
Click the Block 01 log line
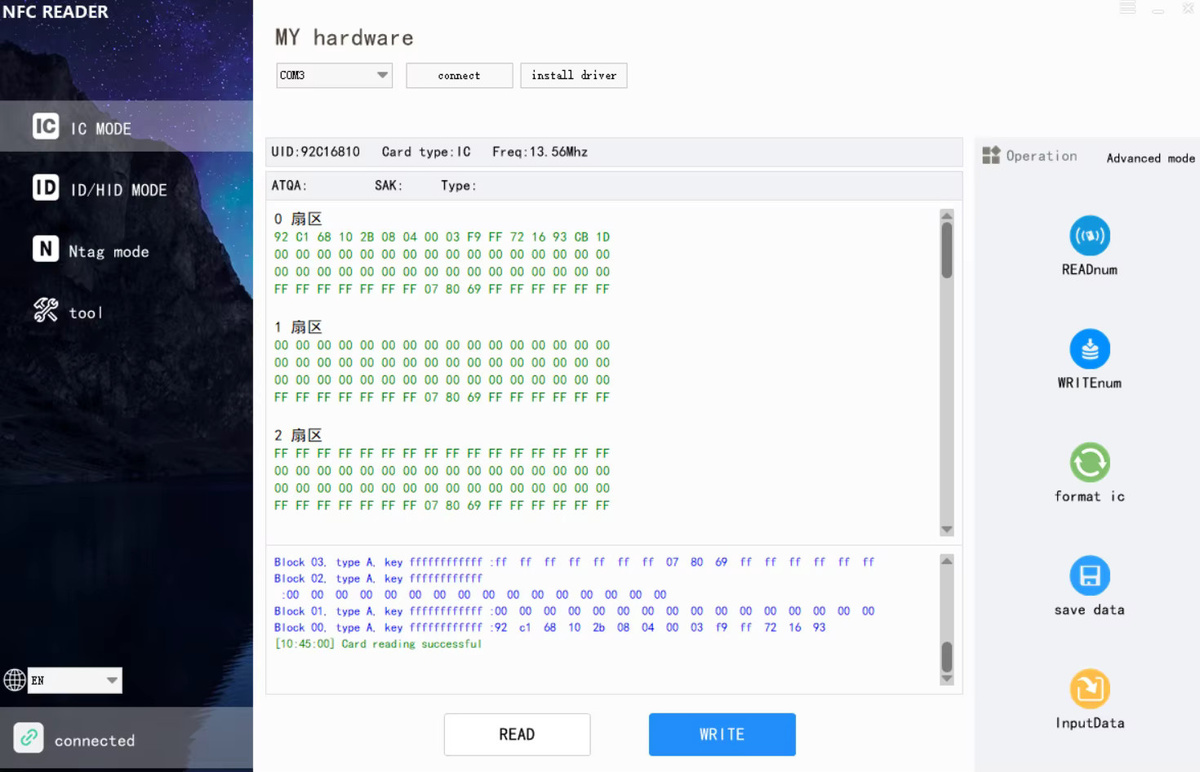click(x=575, y=611)
